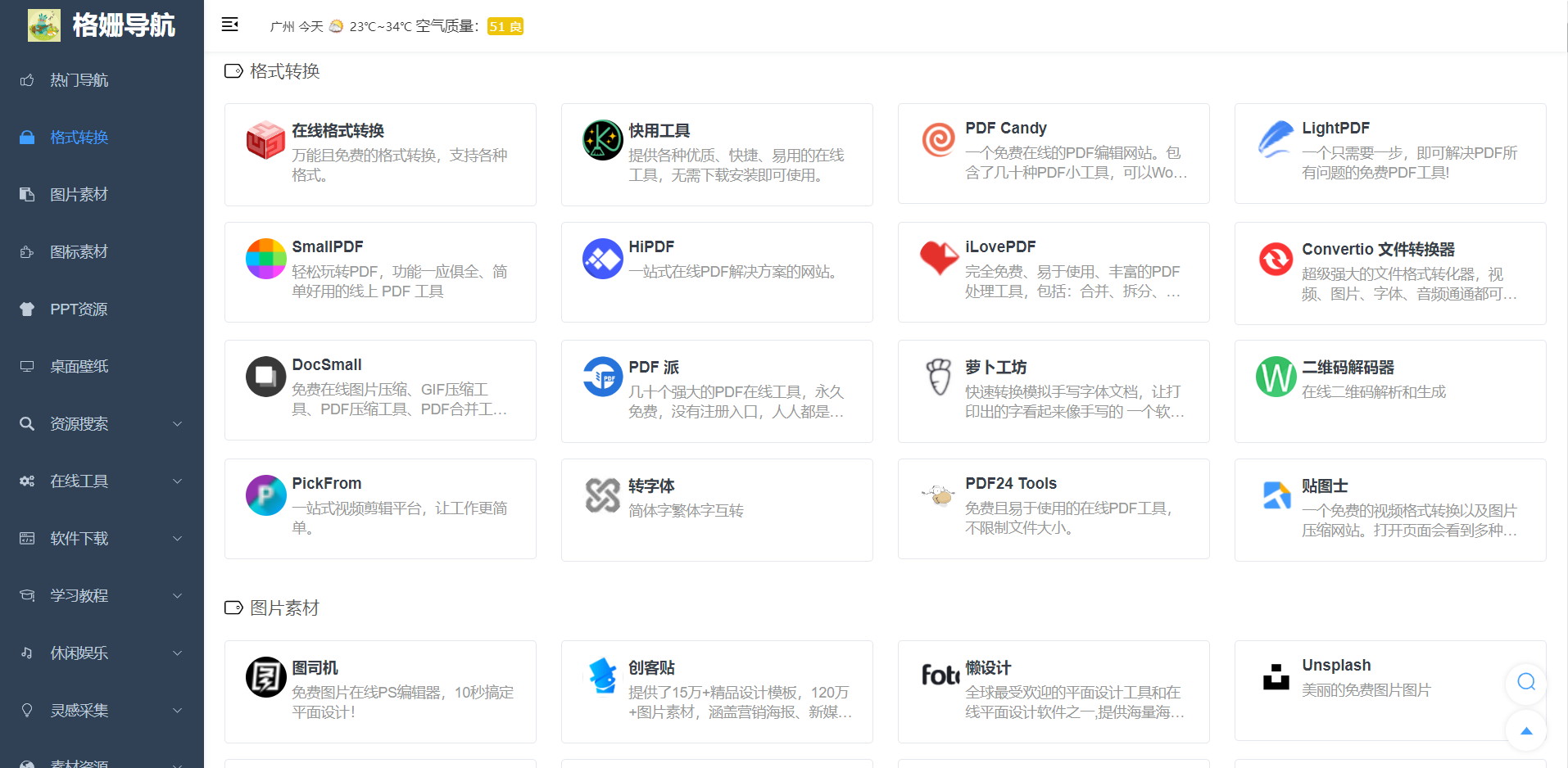Click the PDF Candy swirl icon
This screenshot has width=1568, height=768.
tap(939, 139)
